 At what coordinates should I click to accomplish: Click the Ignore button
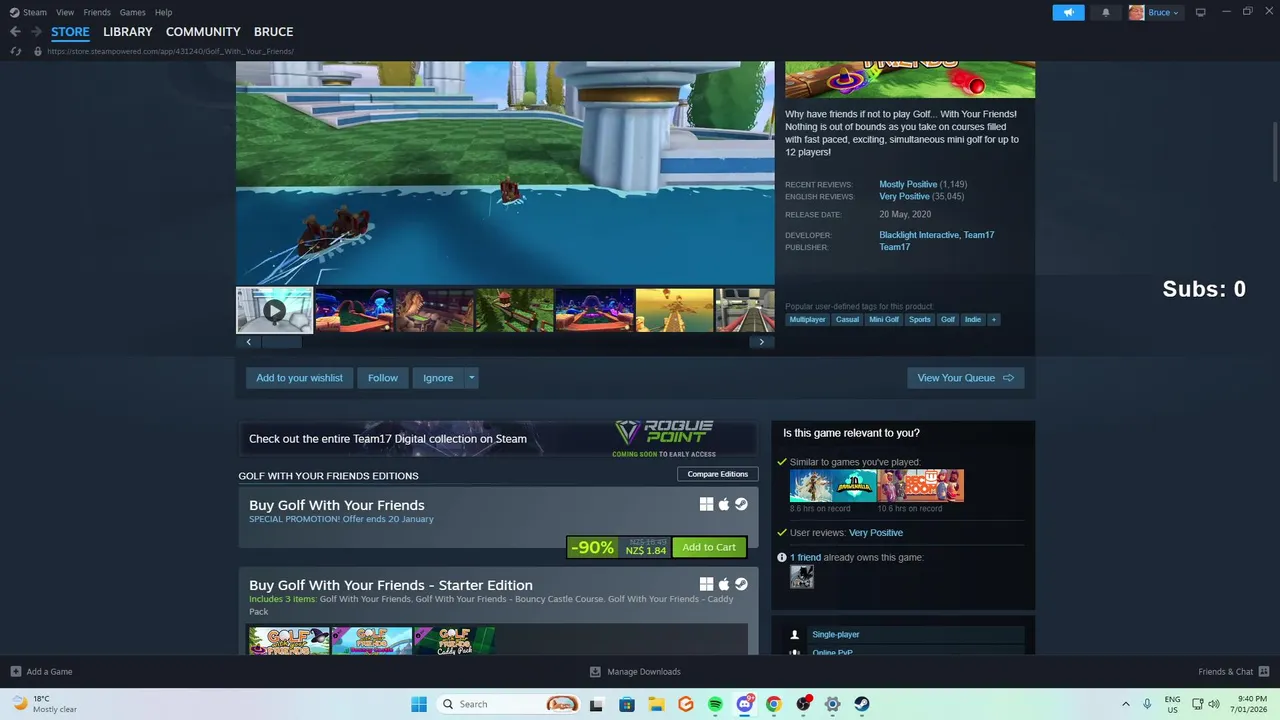point(438,378)
